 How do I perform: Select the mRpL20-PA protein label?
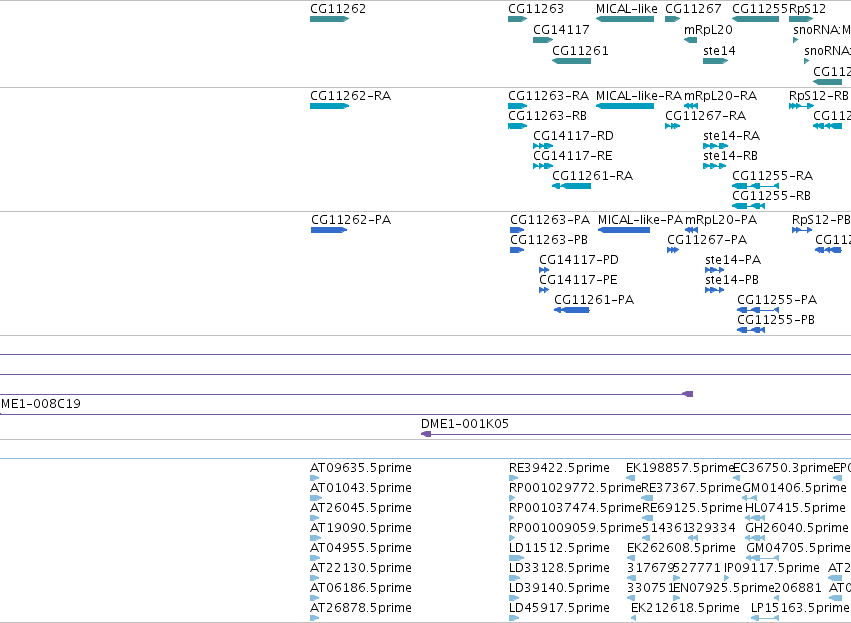point(721,220)
